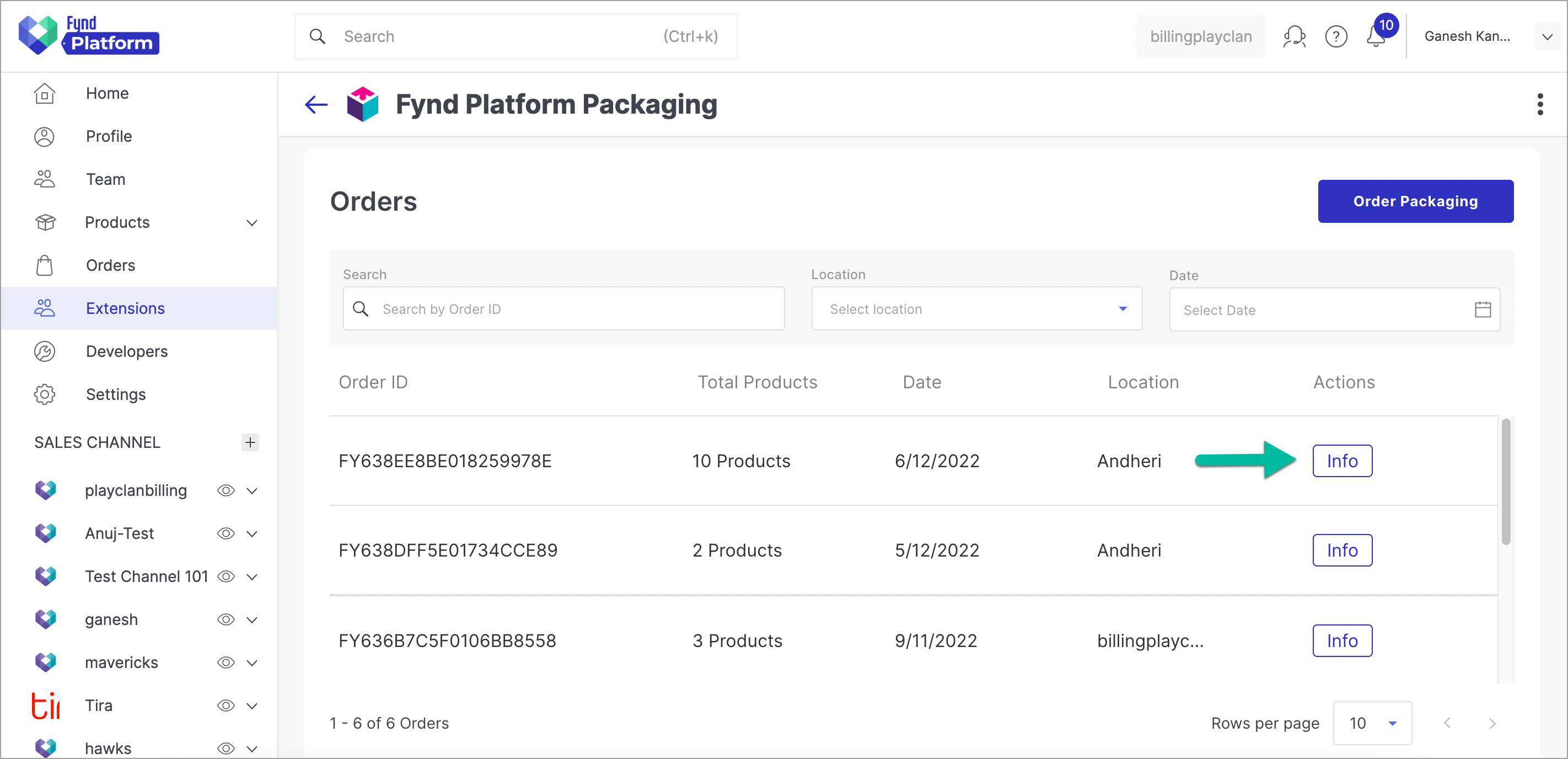Open Settings in the sidebar

pos(139,394)
